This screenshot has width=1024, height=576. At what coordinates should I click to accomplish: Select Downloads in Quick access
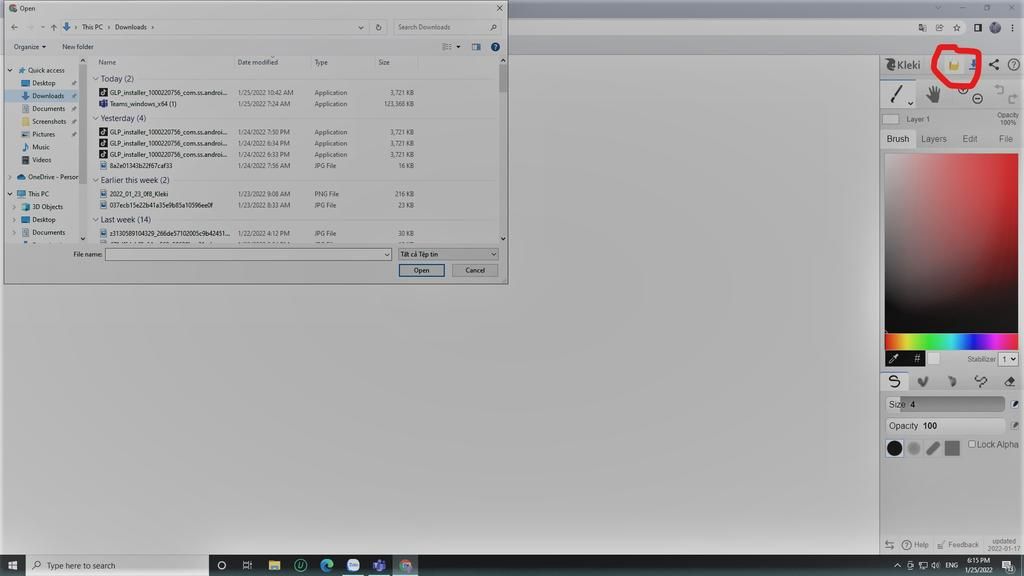[48, 96]
